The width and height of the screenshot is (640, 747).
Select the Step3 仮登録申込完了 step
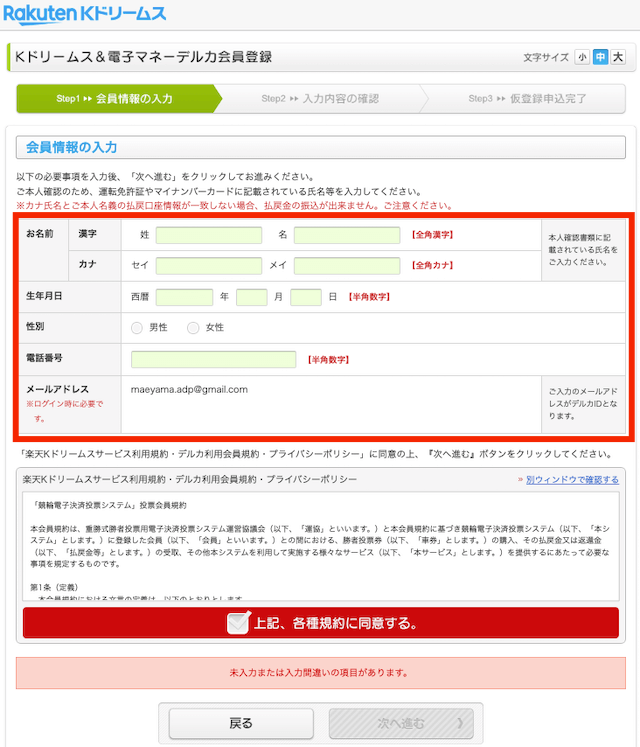tap(527, 99)
